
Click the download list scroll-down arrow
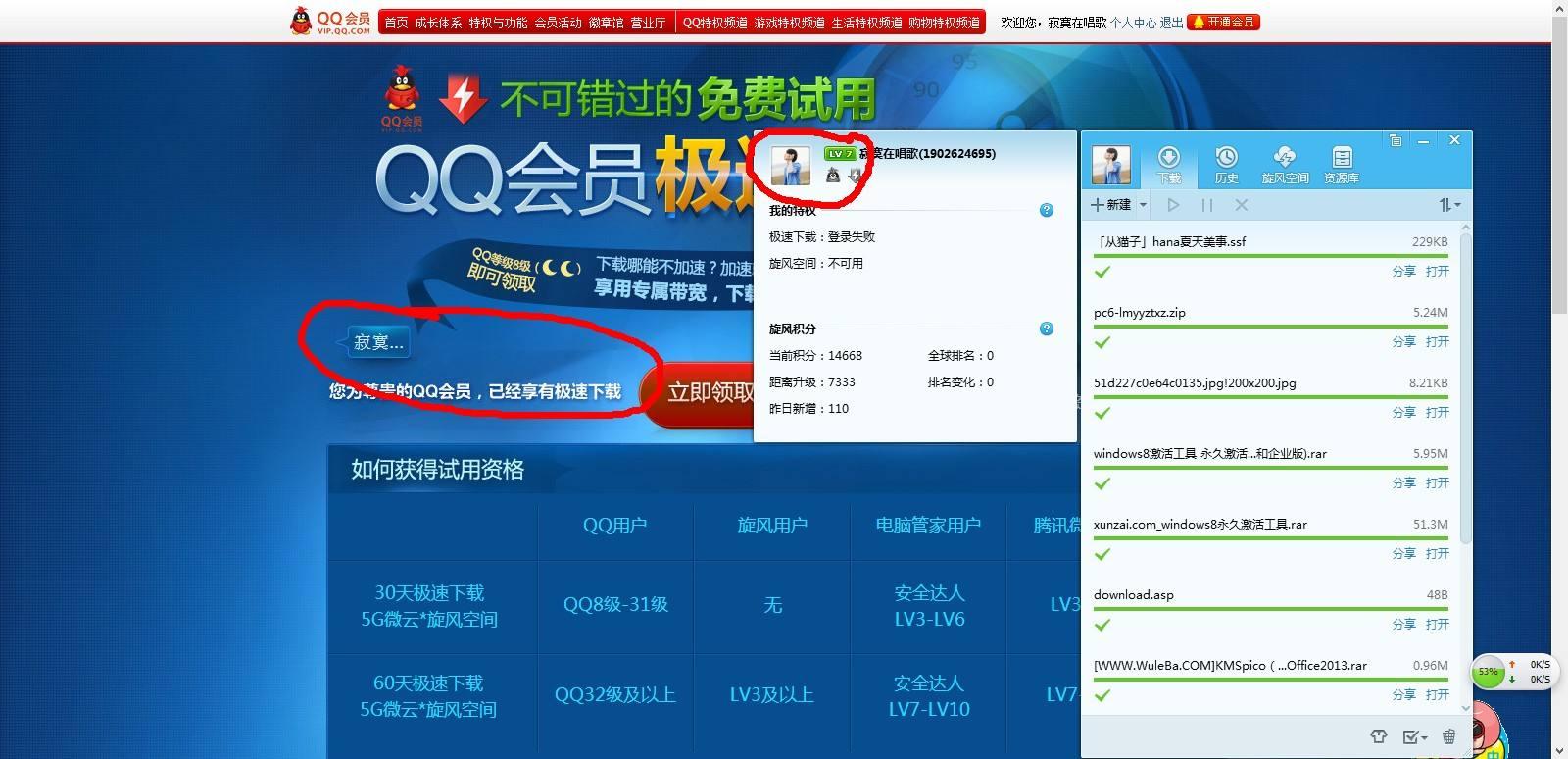[1465, 707]
